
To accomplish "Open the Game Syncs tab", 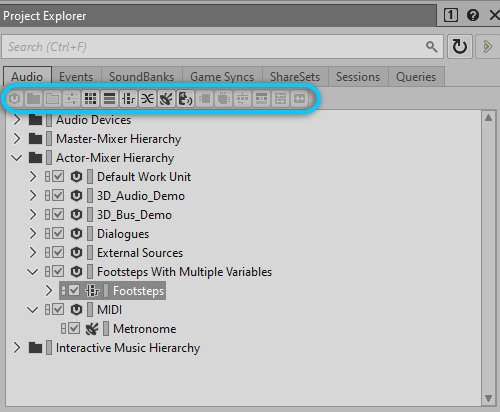I will click(222, 77).
